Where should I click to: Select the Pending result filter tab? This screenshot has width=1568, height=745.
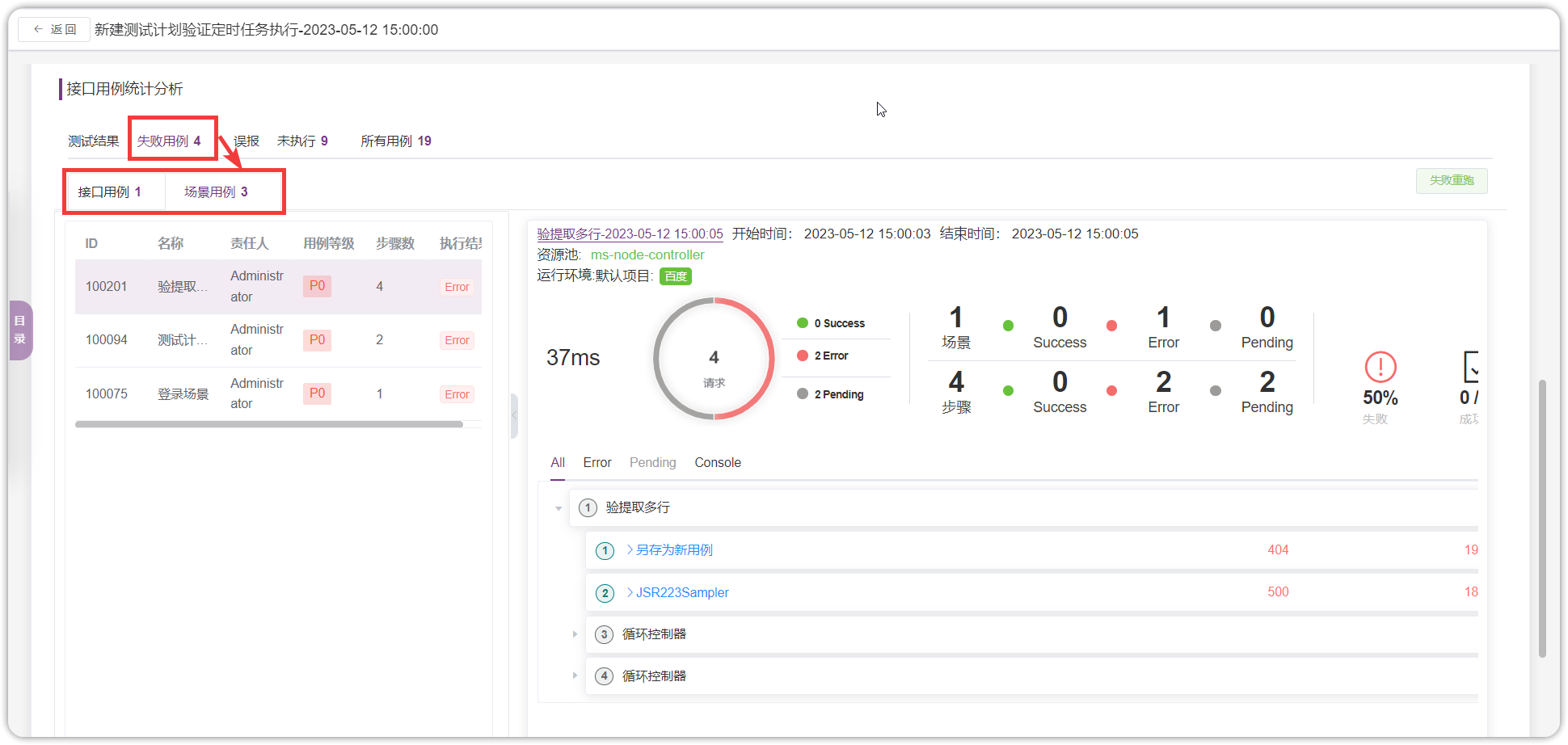tap(653, 462)
